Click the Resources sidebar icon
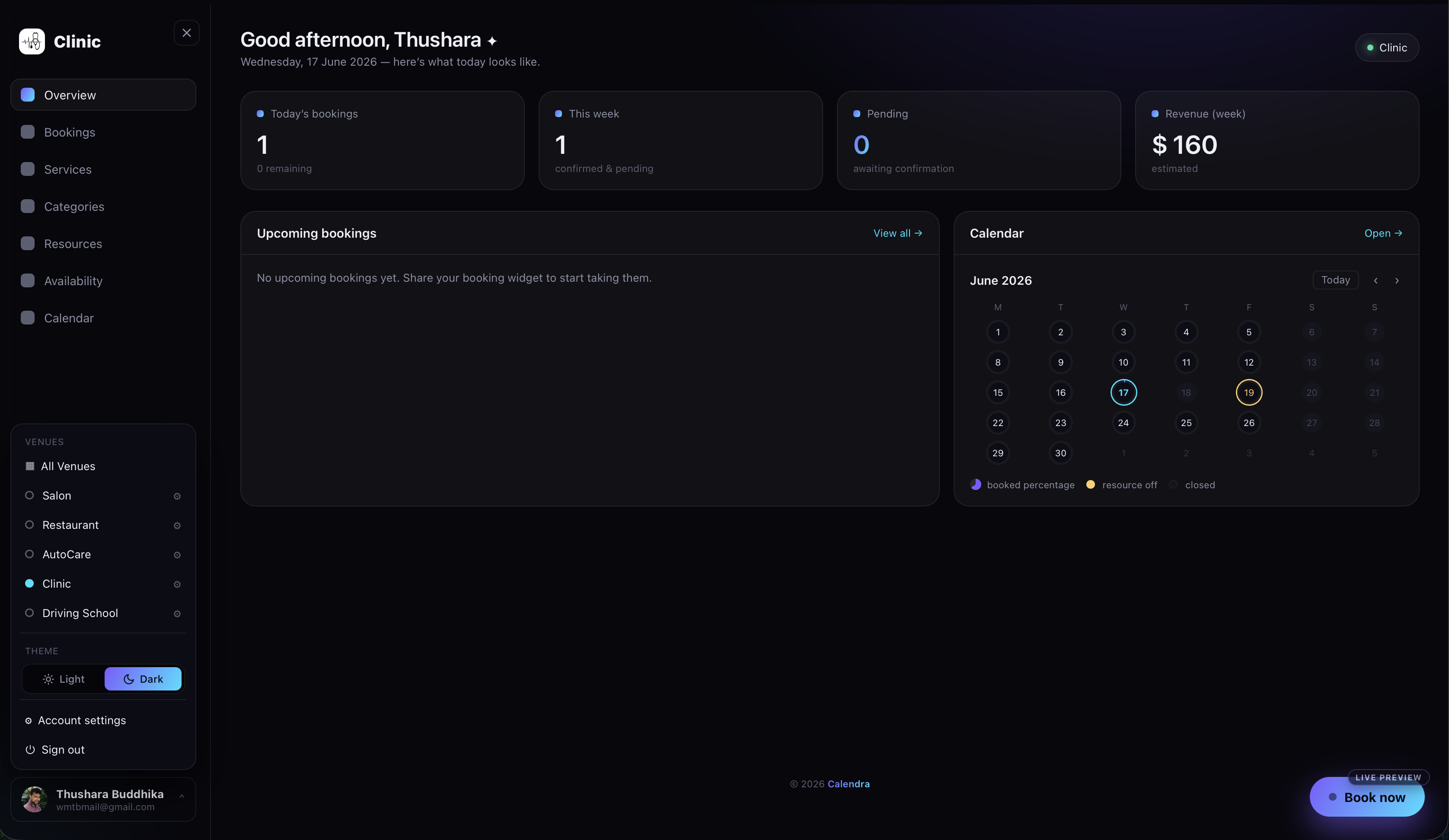Screen dimensions: 1449x840 click(x=28, y=243)
